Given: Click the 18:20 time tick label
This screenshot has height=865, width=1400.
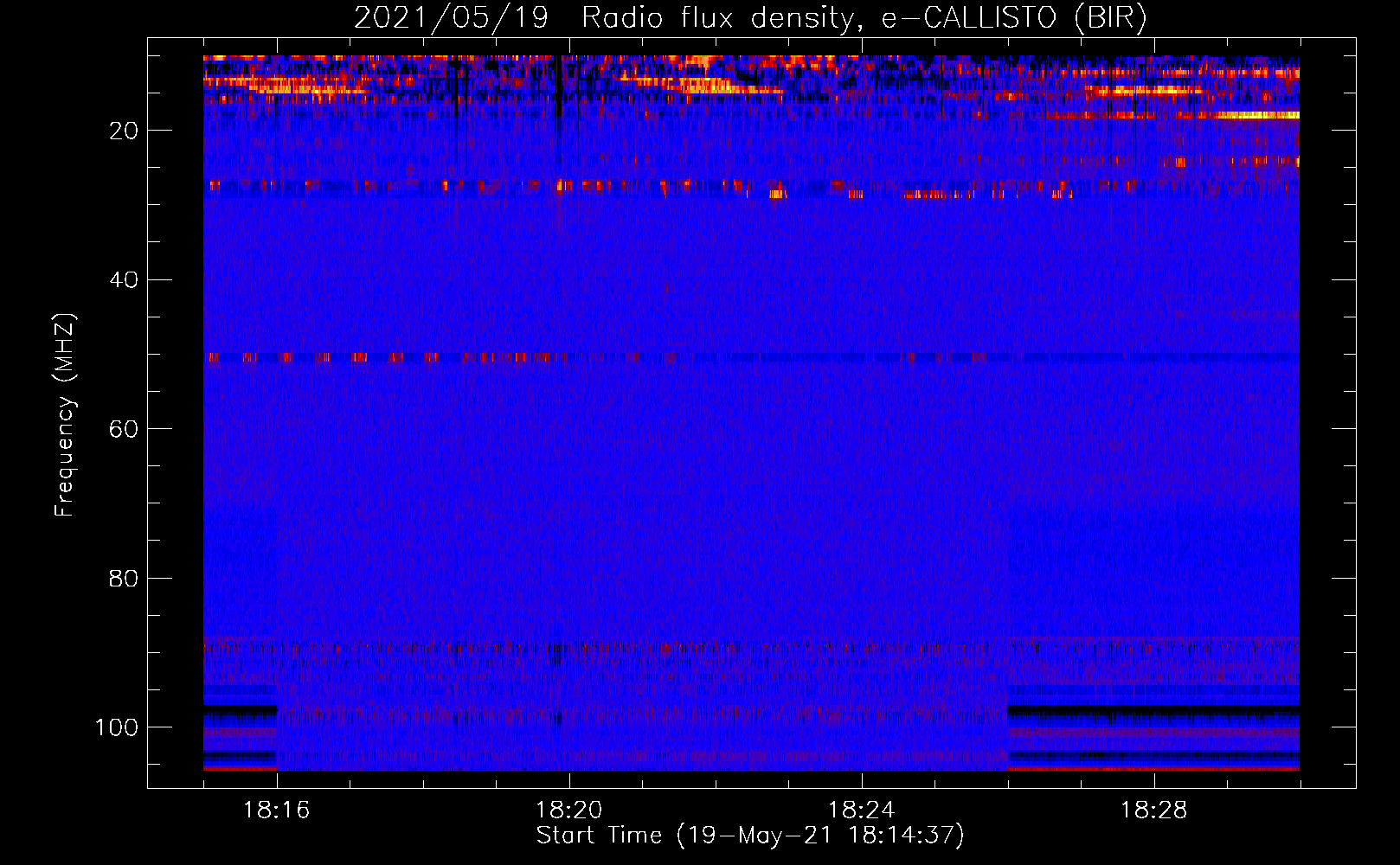Looking at the screenshot, I should [x=569, y=811].
